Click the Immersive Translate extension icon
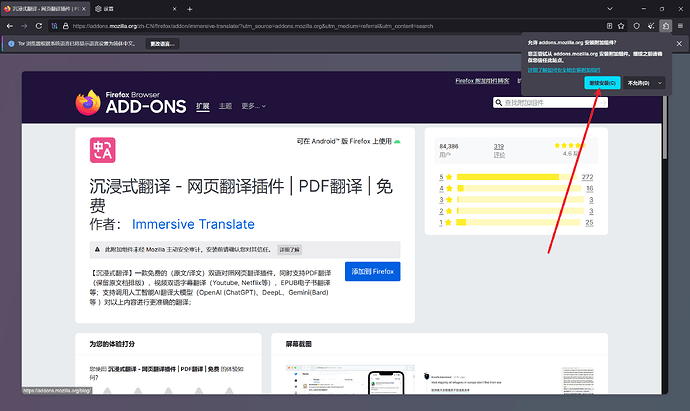The width and height of the screenshot is (690, 411). [103, 150]
